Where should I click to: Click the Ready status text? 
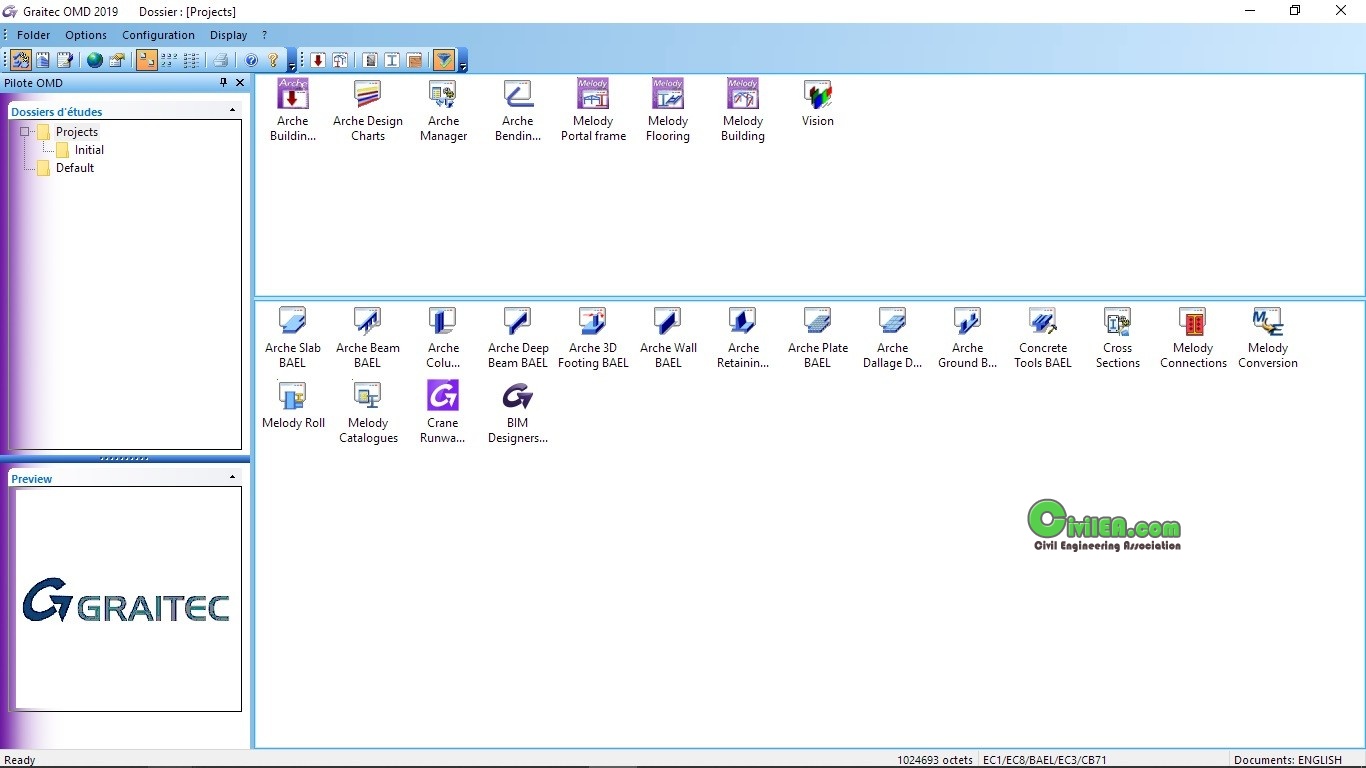[20, 760]
